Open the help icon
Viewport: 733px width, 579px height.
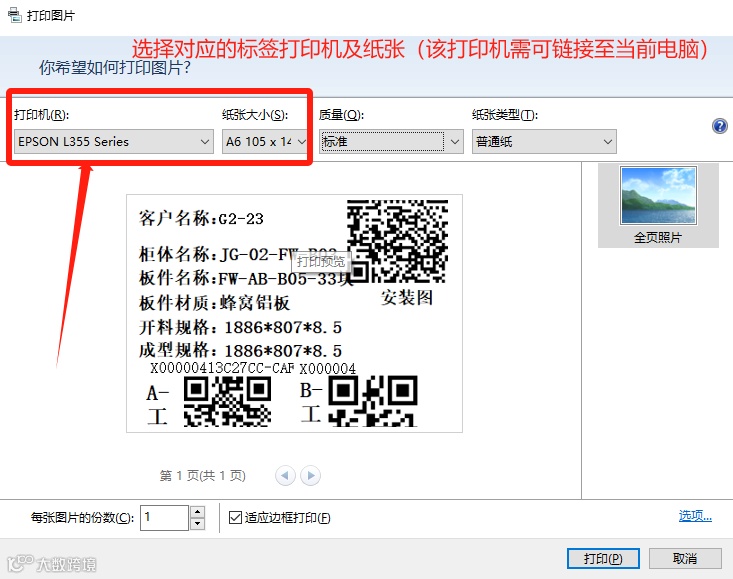pyautogui.click(x=719, y=126)
